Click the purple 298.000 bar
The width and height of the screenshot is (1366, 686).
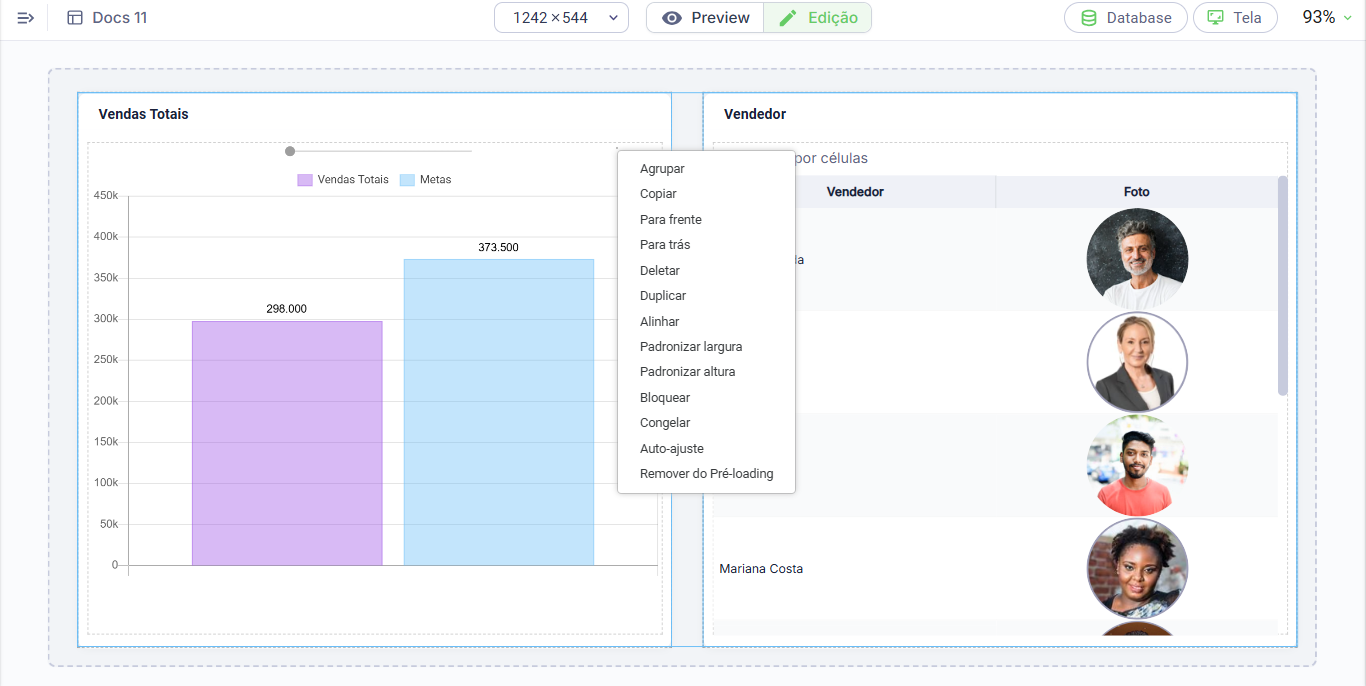[x=287, y=443]
